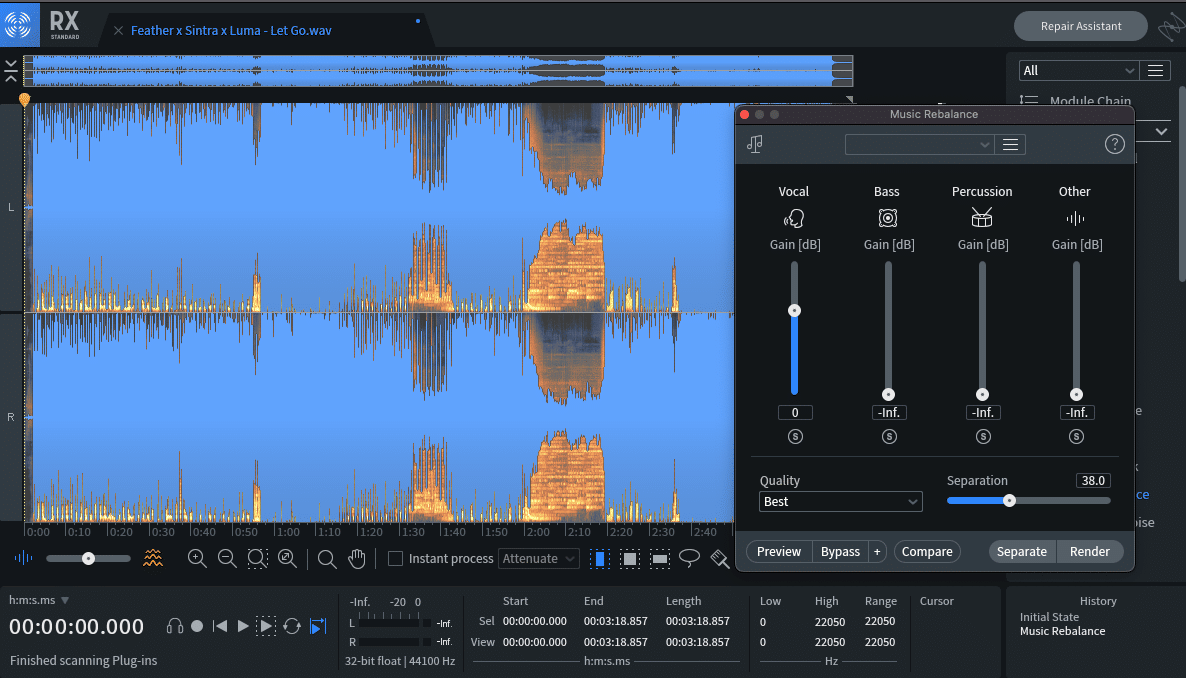Open the Magnifying glass search tool
The image size is (1186, 678).
327,558
